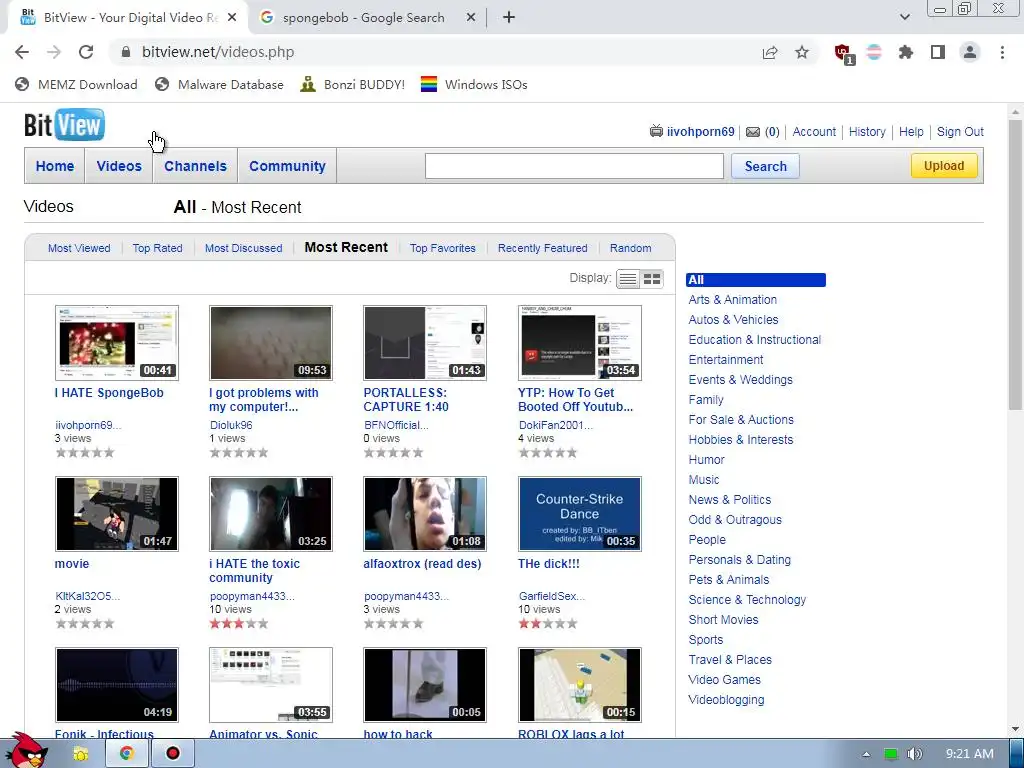Select the Recently Featured filter
The width and height of the screenshot is (1024, 768).
[543, 248]
